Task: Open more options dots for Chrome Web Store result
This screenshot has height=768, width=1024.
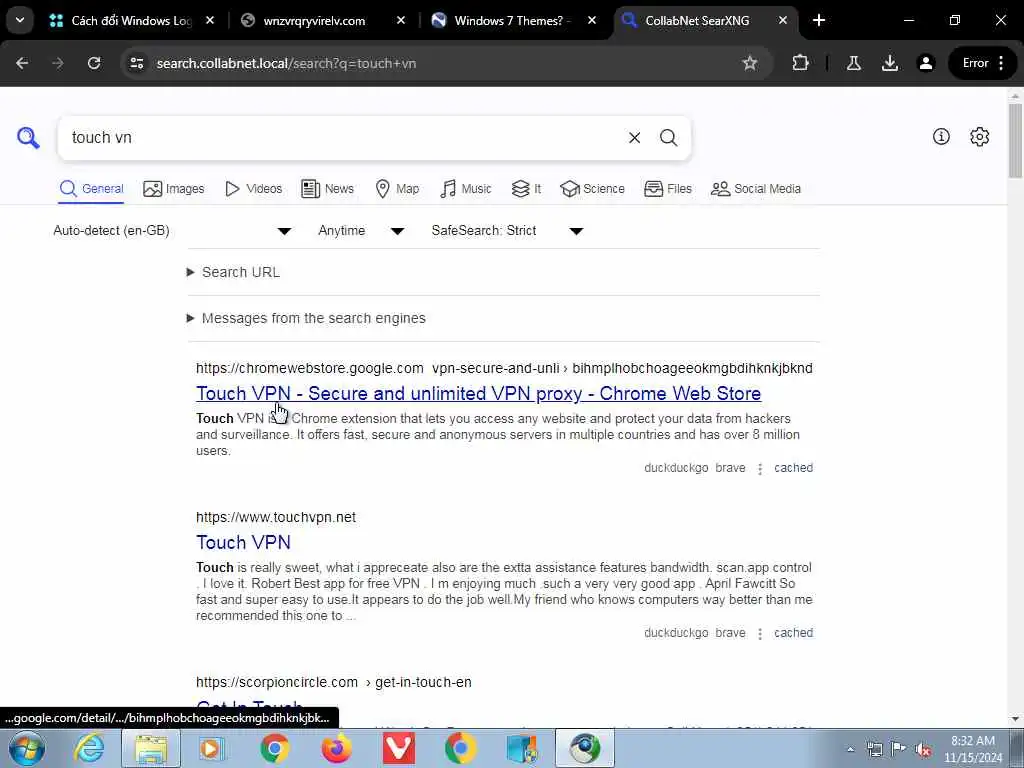Action: [760, 469]
